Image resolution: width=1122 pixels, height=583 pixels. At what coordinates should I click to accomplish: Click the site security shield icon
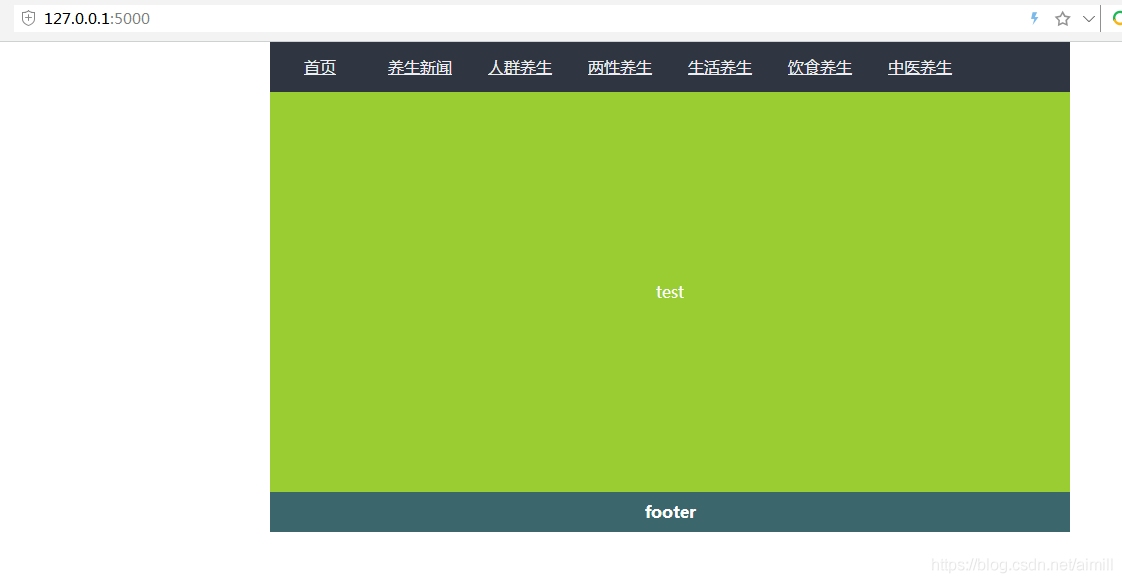click(29, 19)
